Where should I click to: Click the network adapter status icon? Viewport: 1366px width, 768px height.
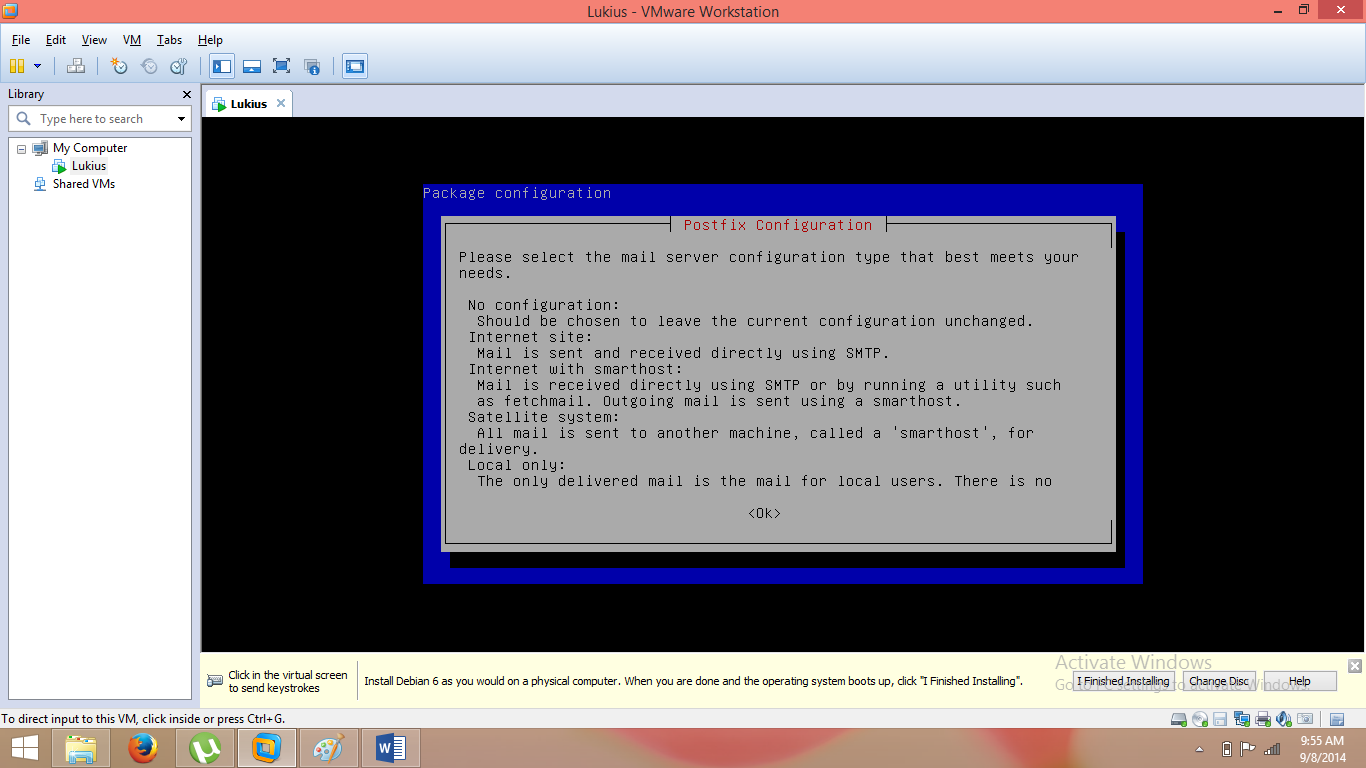1242,719
